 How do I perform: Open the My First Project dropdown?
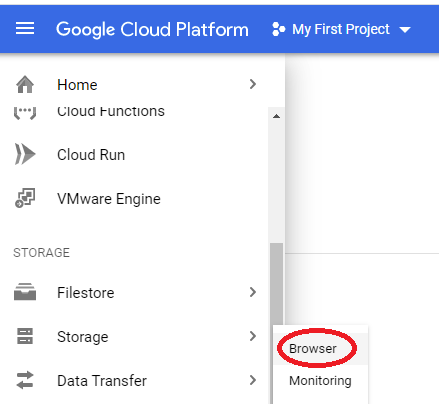tap(341, 29)
